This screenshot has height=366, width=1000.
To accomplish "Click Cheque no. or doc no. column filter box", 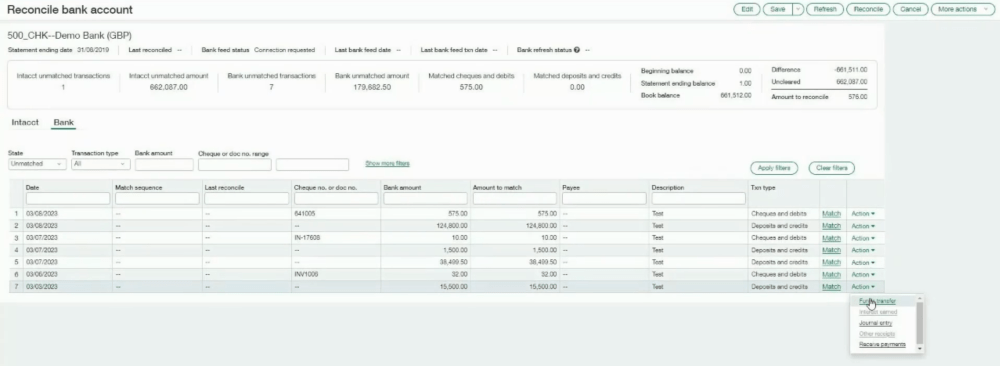I will coord(335,199).
